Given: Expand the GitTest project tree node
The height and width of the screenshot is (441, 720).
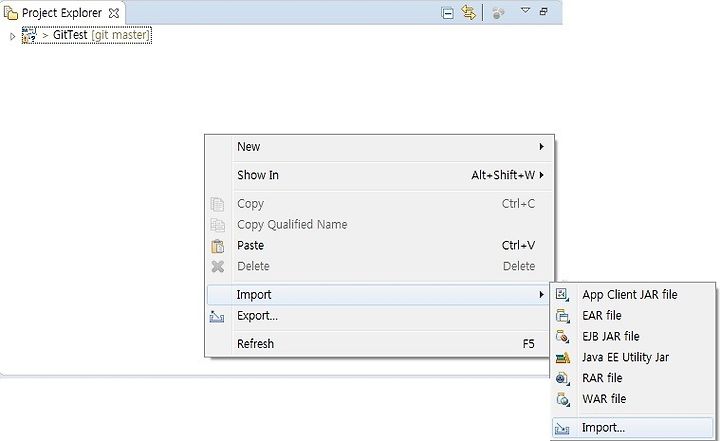Looking at the screenshot, I should 12,35.
